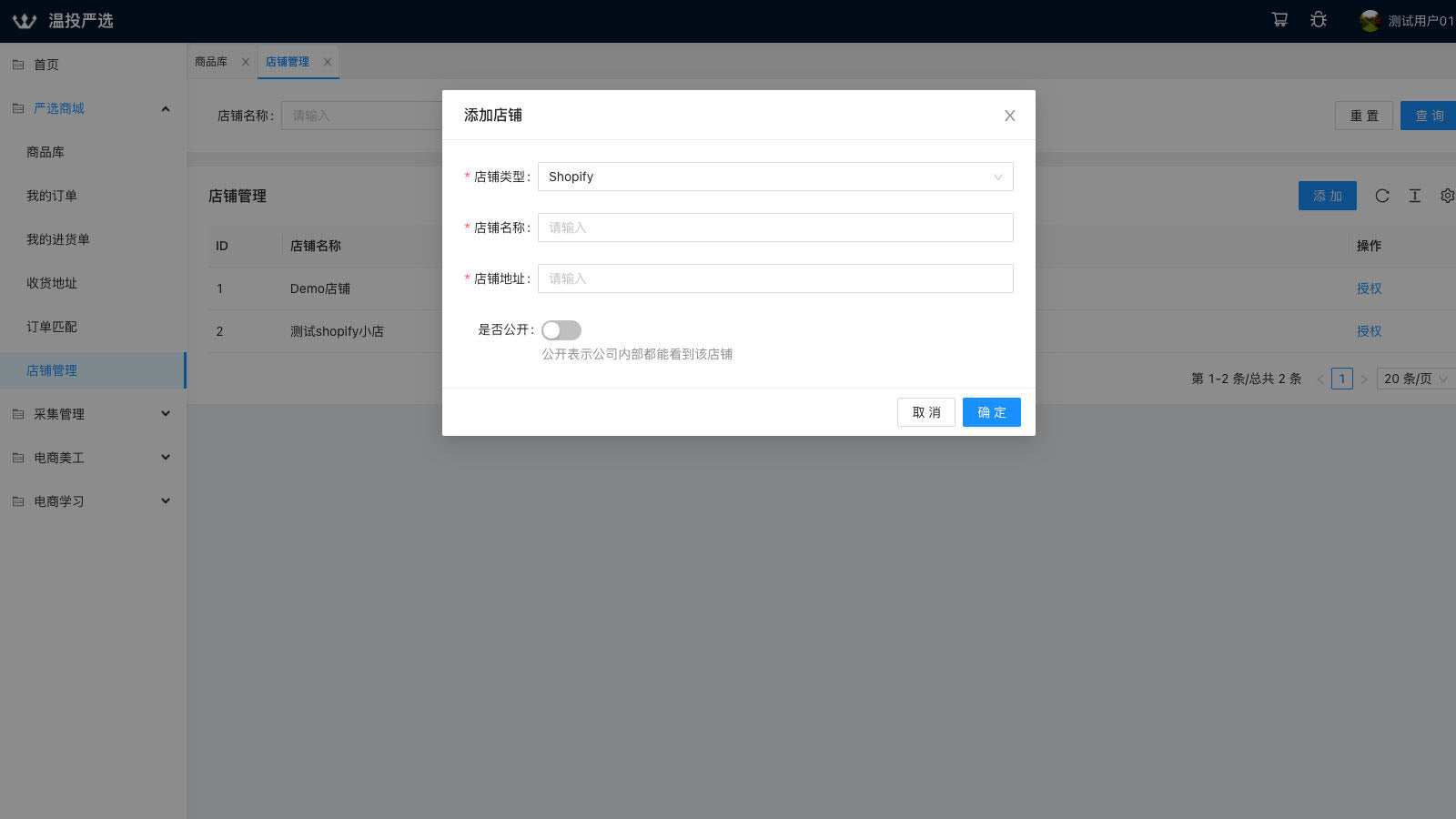
Task: Collapse the 严选商城 sidebar section
Action: [x=93, y=108]
